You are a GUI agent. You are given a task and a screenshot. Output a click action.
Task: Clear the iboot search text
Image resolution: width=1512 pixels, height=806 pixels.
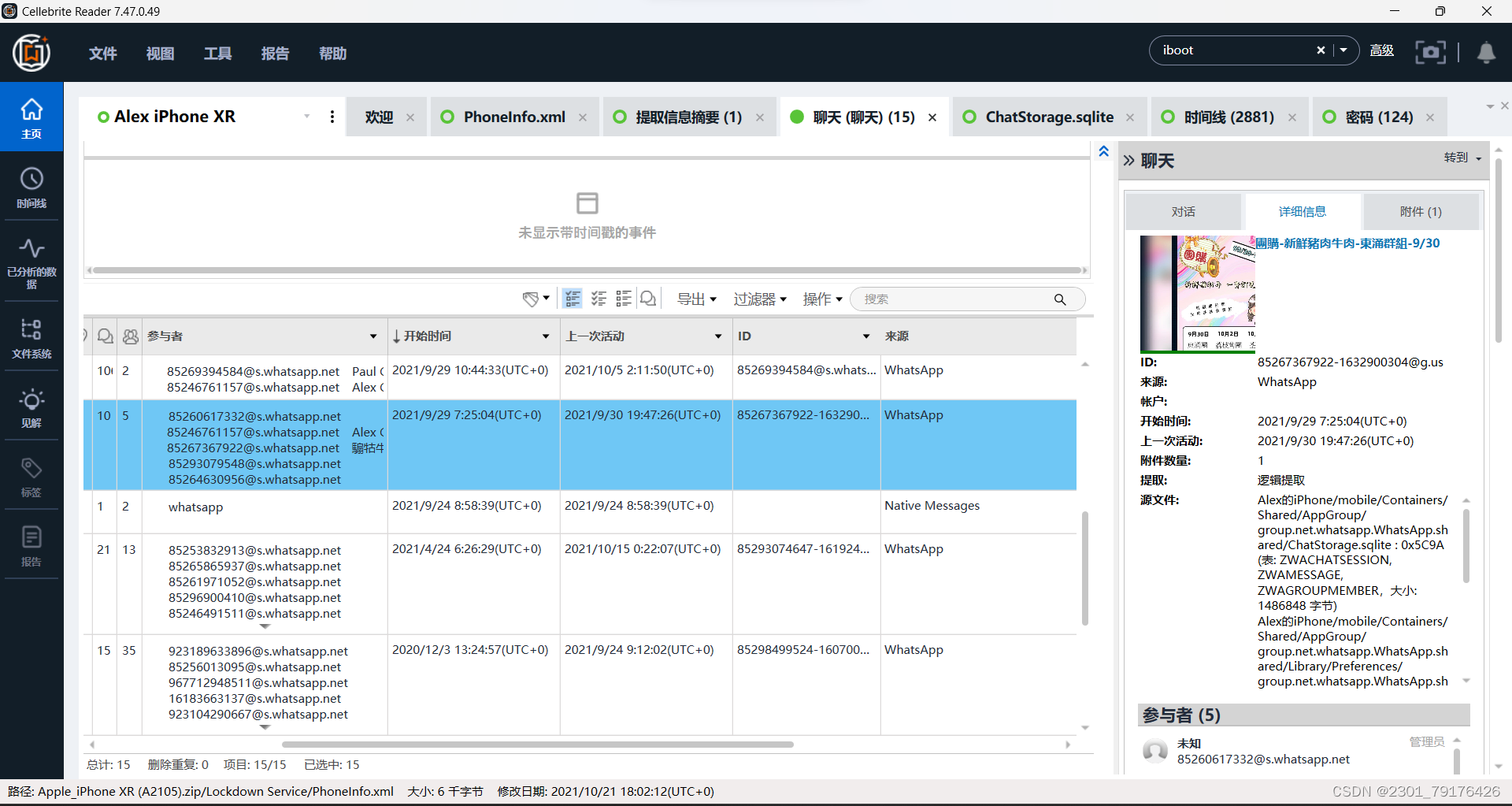[x=1321, y=50]
